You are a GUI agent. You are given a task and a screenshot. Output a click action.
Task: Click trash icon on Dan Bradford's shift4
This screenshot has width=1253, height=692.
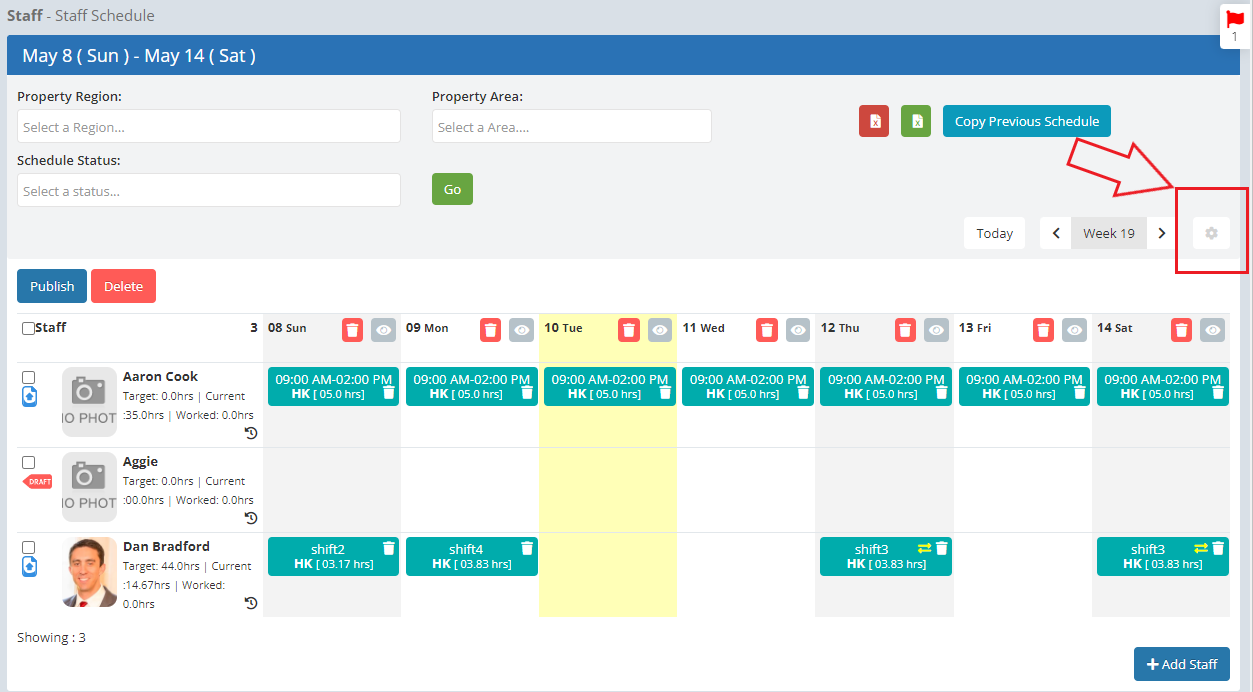point(527,548)
